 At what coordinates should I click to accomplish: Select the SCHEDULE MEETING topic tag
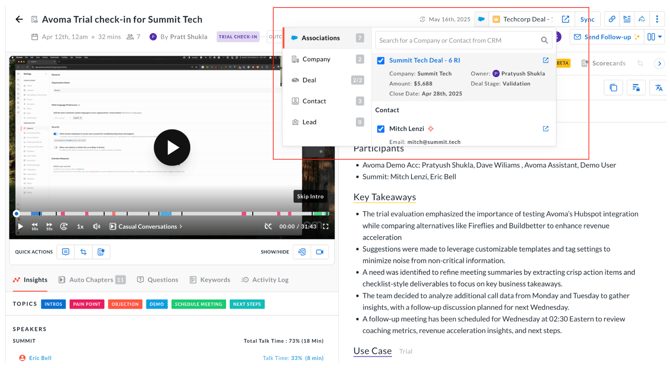[x=199, y=304]
